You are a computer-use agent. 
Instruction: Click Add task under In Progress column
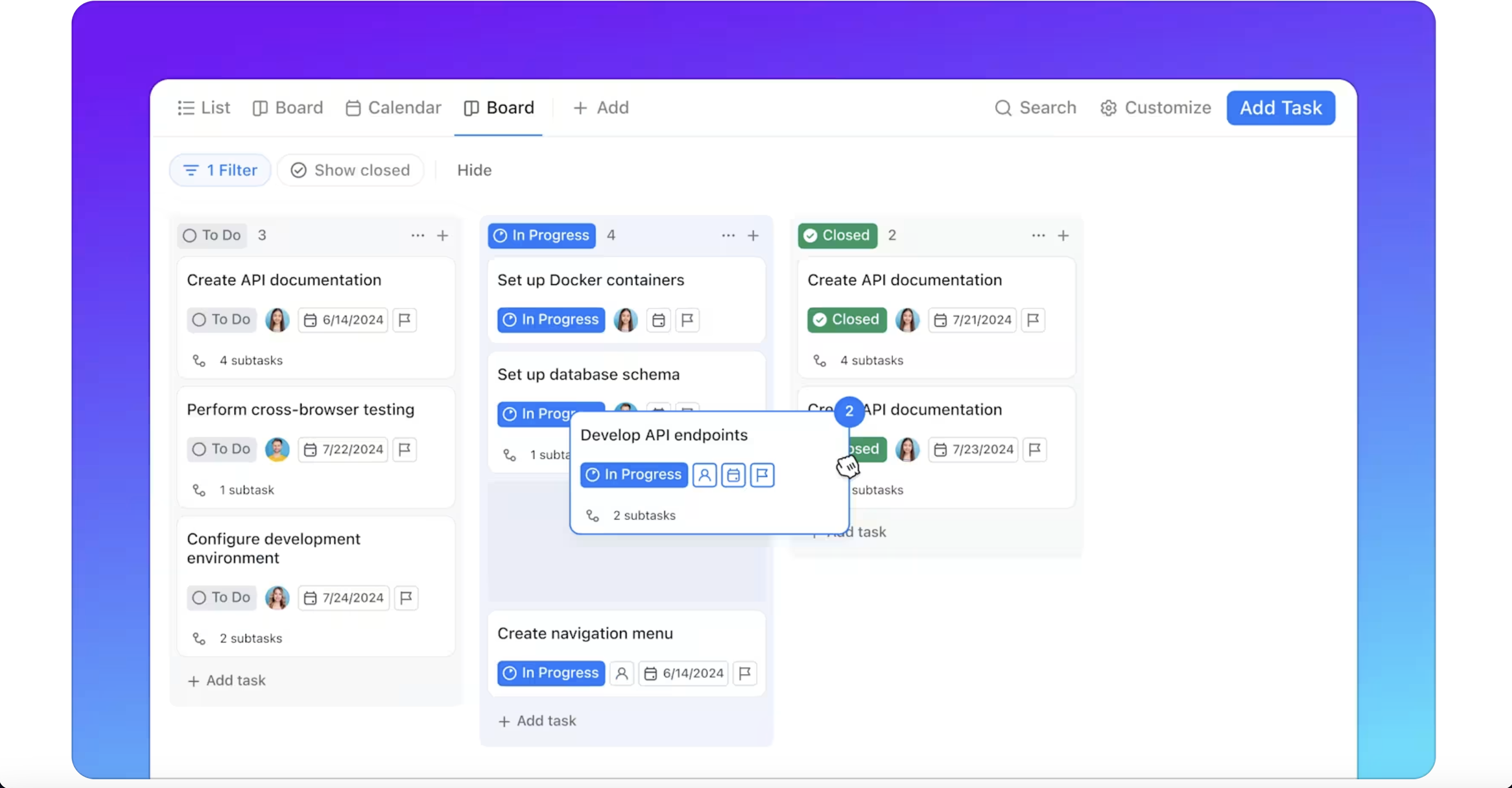point(537,721)
